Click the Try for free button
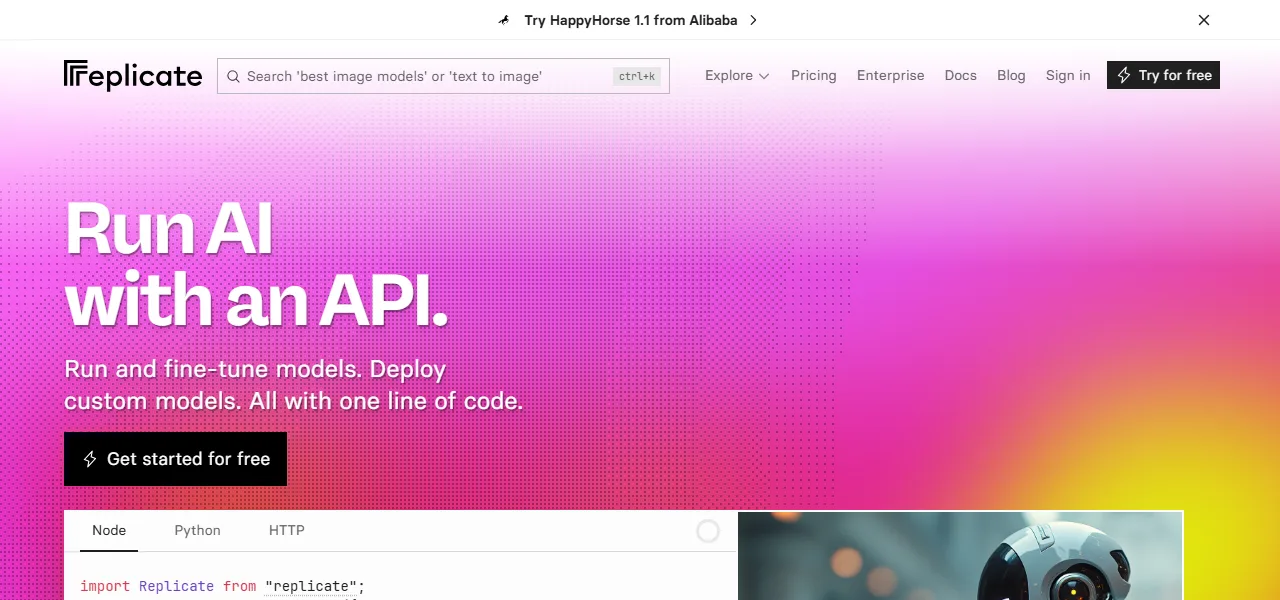Screen dimensions: 1280x600 pos(1163,75)
